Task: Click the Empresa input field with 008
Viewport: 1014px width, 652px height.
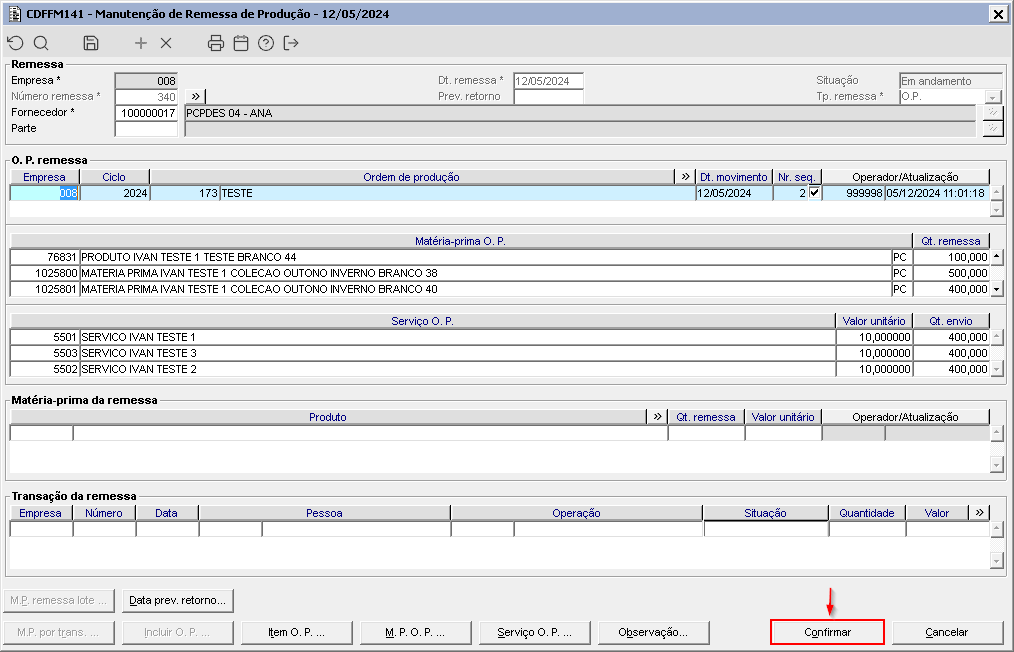Action: (146, 81)
